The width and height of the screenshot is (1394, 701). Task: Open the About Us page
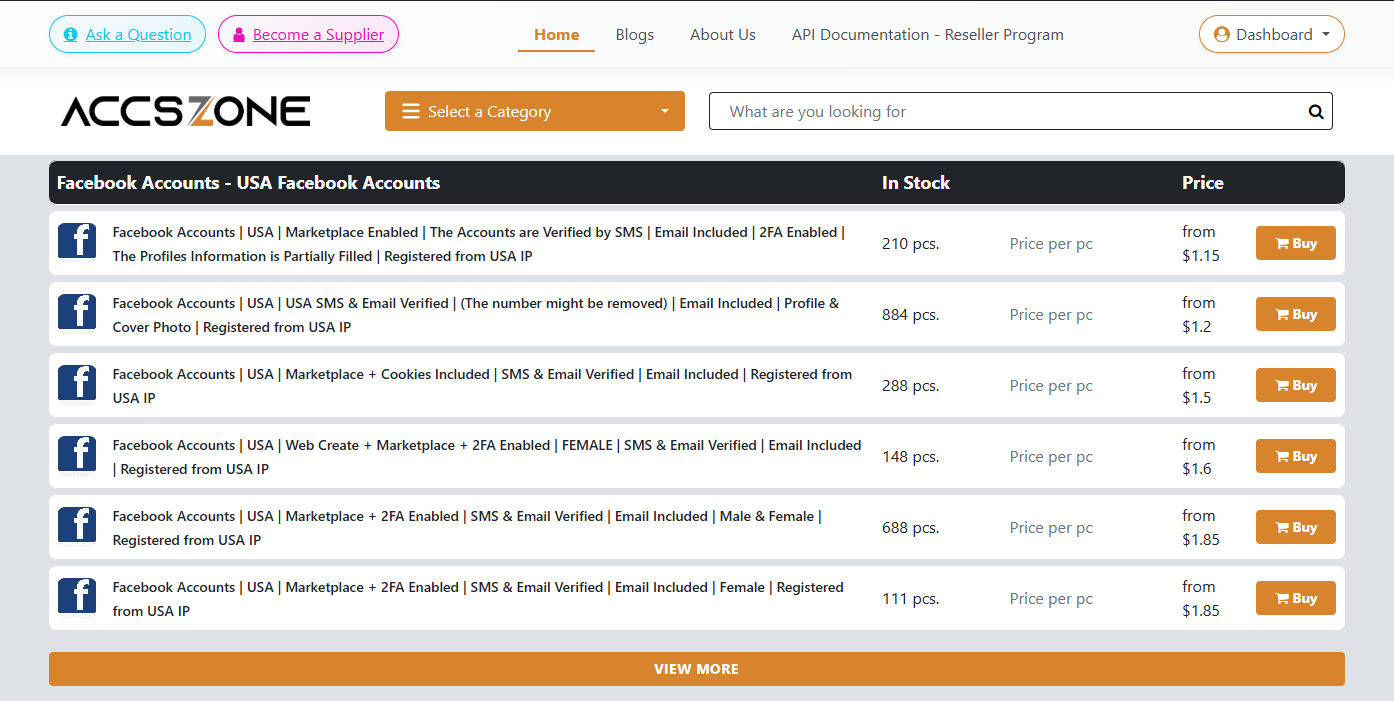pyautogui.click(x=722, y=34)
